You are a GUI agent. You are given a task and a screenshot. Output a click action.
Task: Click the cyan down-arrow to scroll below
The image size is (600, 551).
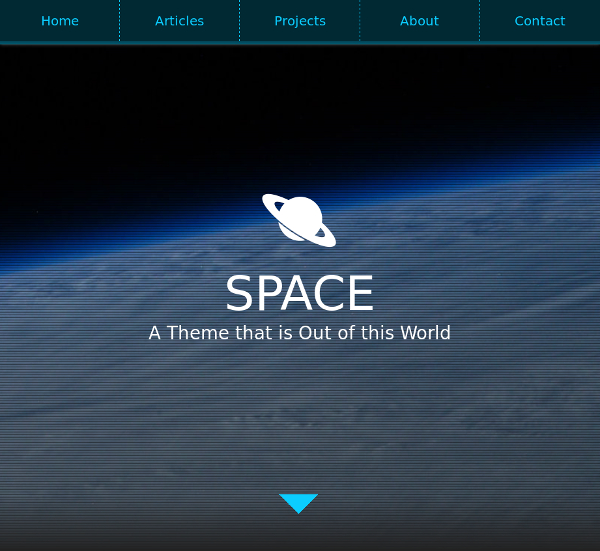click(x=298, y=504)
